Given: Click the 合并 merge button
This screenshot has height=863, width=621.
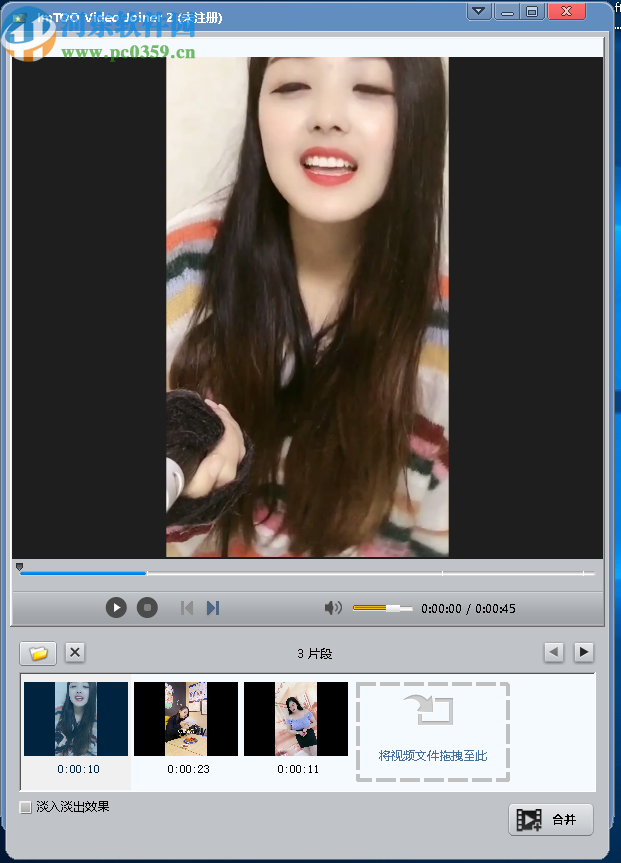Looking at the screenshot, I should pos(551,820).
